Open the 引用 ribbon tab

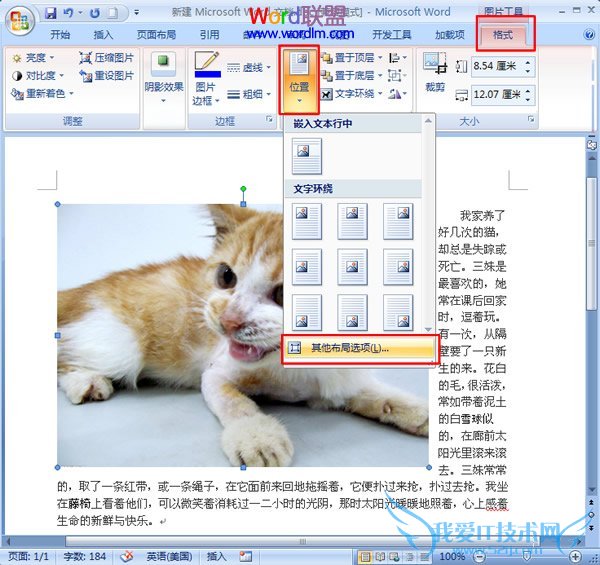210,35
